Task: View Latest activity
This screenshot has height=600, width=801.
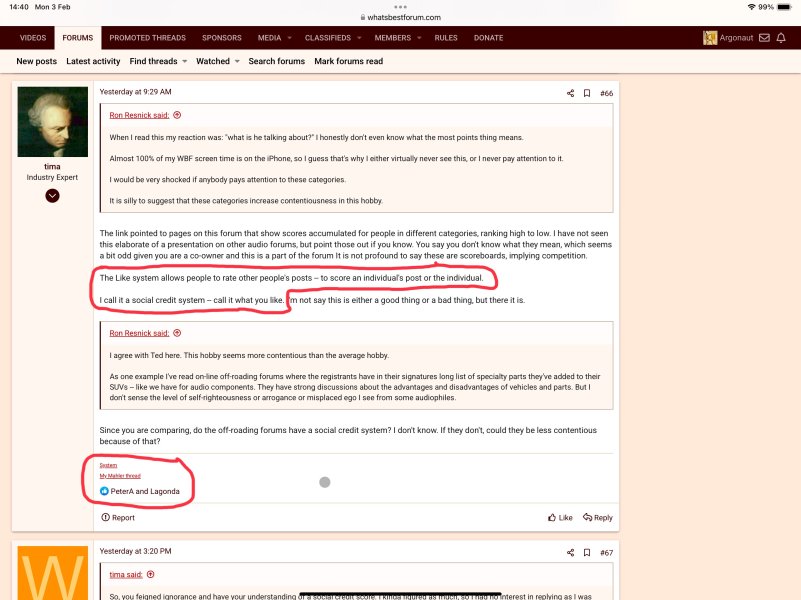Action: point(93,61)
